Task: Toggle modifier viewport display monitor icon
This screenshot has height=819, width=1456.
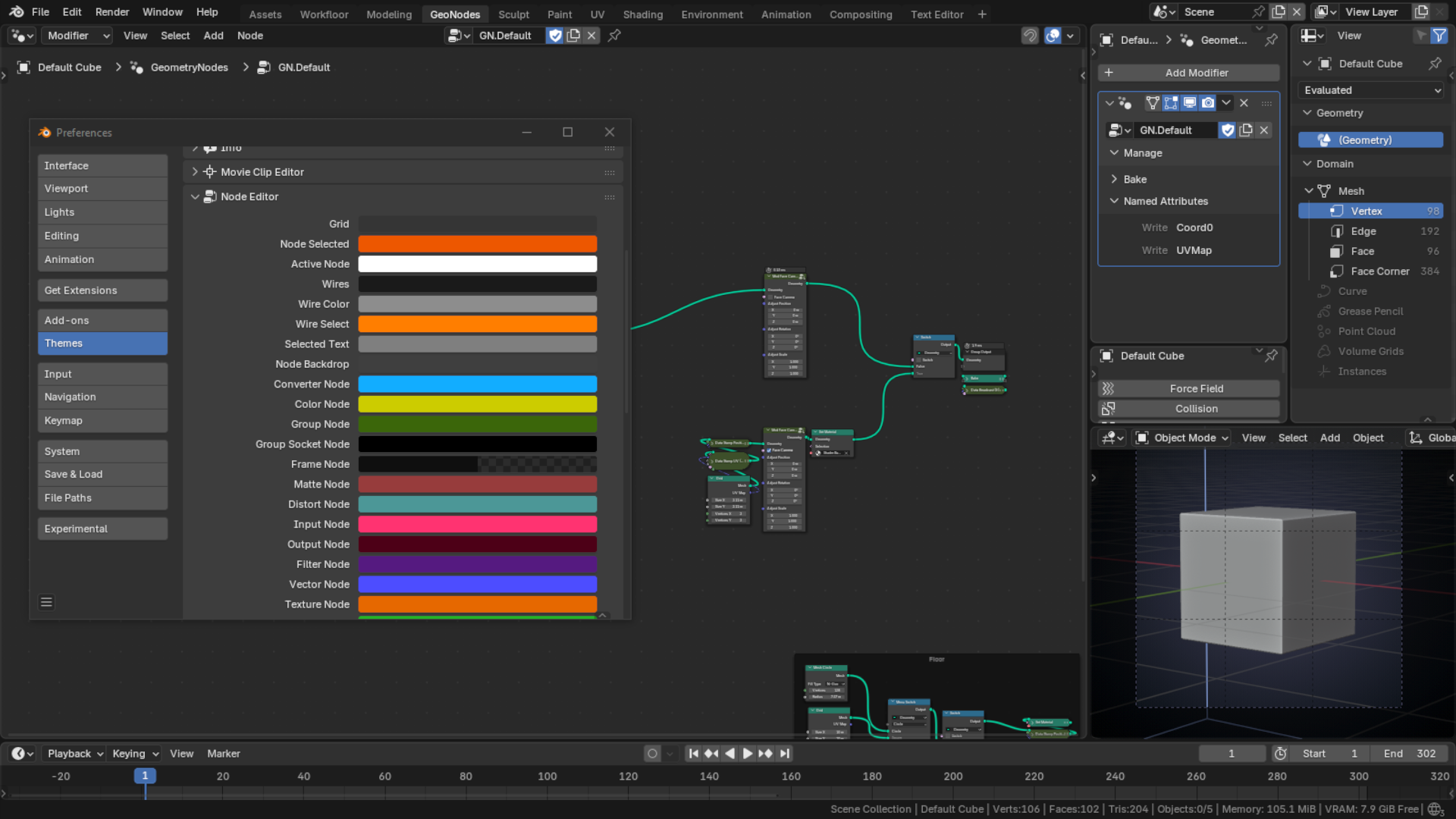Action: click(x=1190, y=103)
